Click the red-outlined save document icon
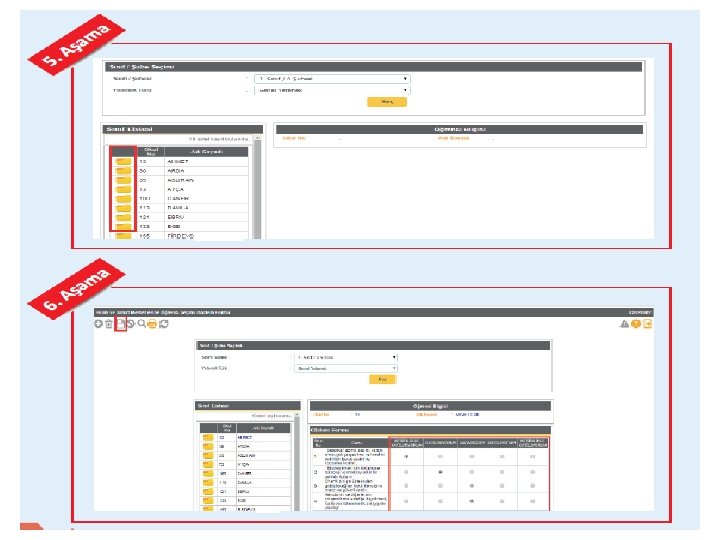This screenshot has width=720, height=540. point(120,324)
